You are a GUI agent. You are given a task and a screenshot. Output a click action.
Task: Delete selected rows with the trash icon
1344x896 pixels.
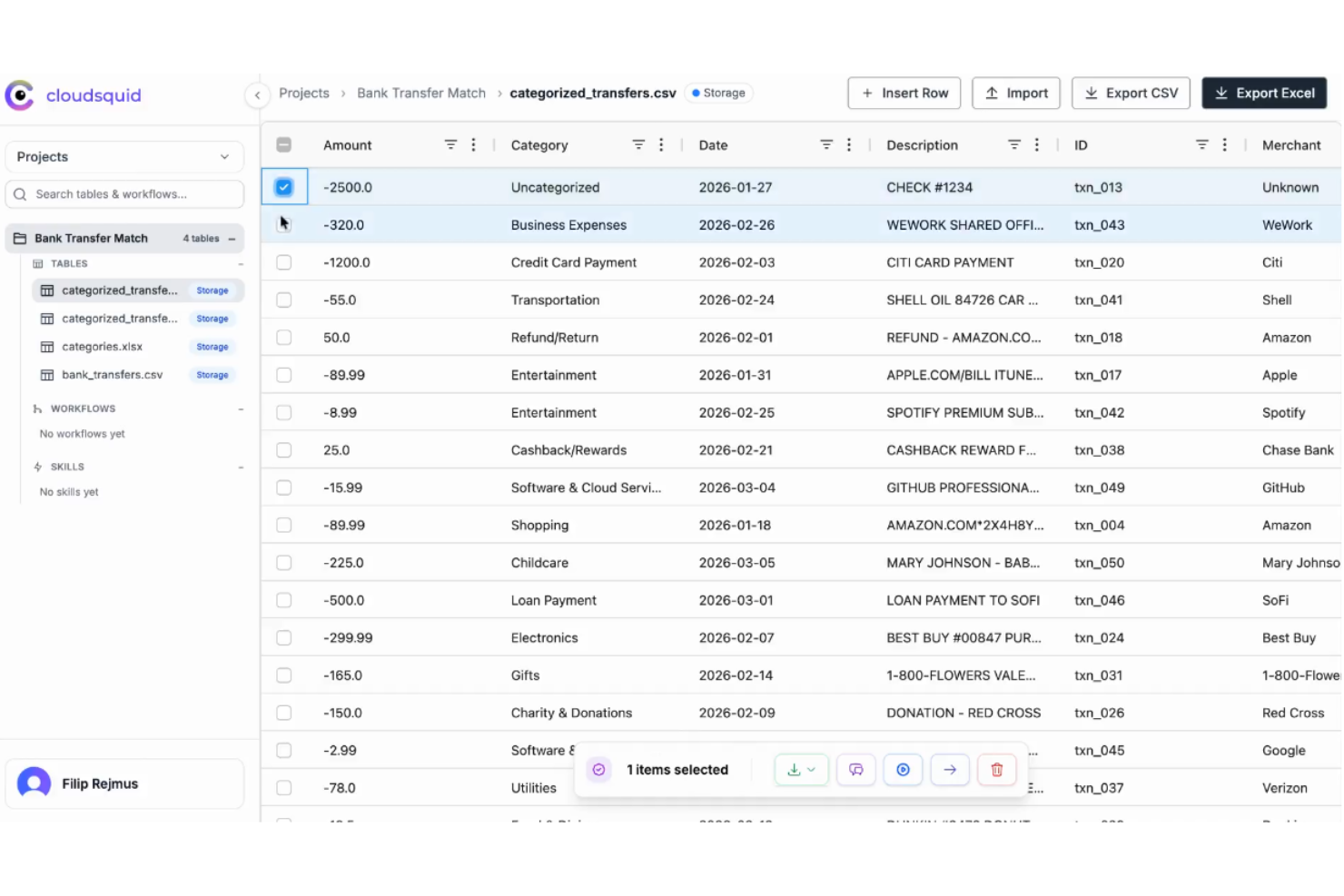[997, 770]
